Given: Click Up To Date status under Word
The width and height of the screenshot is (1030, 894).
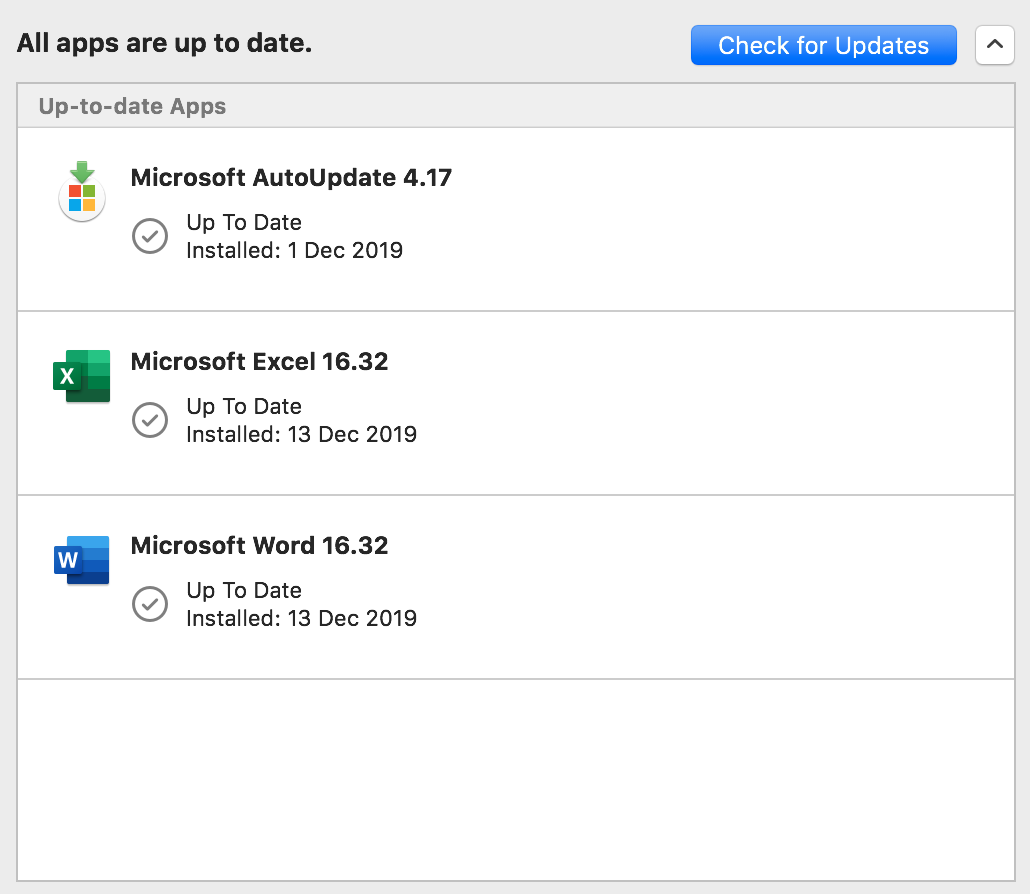Looking at the screenshot, I should [244, 591].
